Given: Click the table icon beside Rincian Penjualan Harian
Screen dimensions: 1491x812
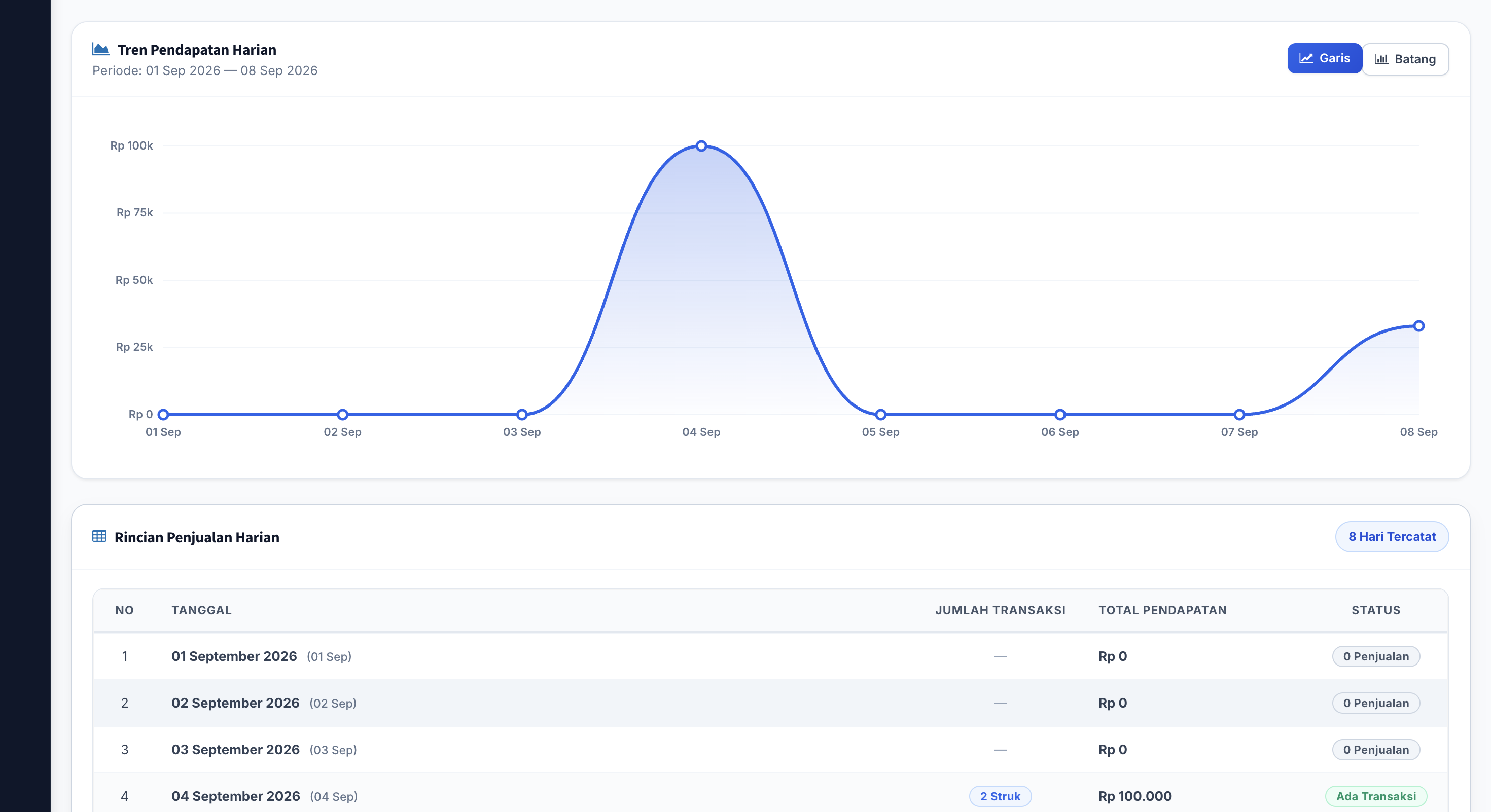Looking at the screenshot, I should [99, 536].
